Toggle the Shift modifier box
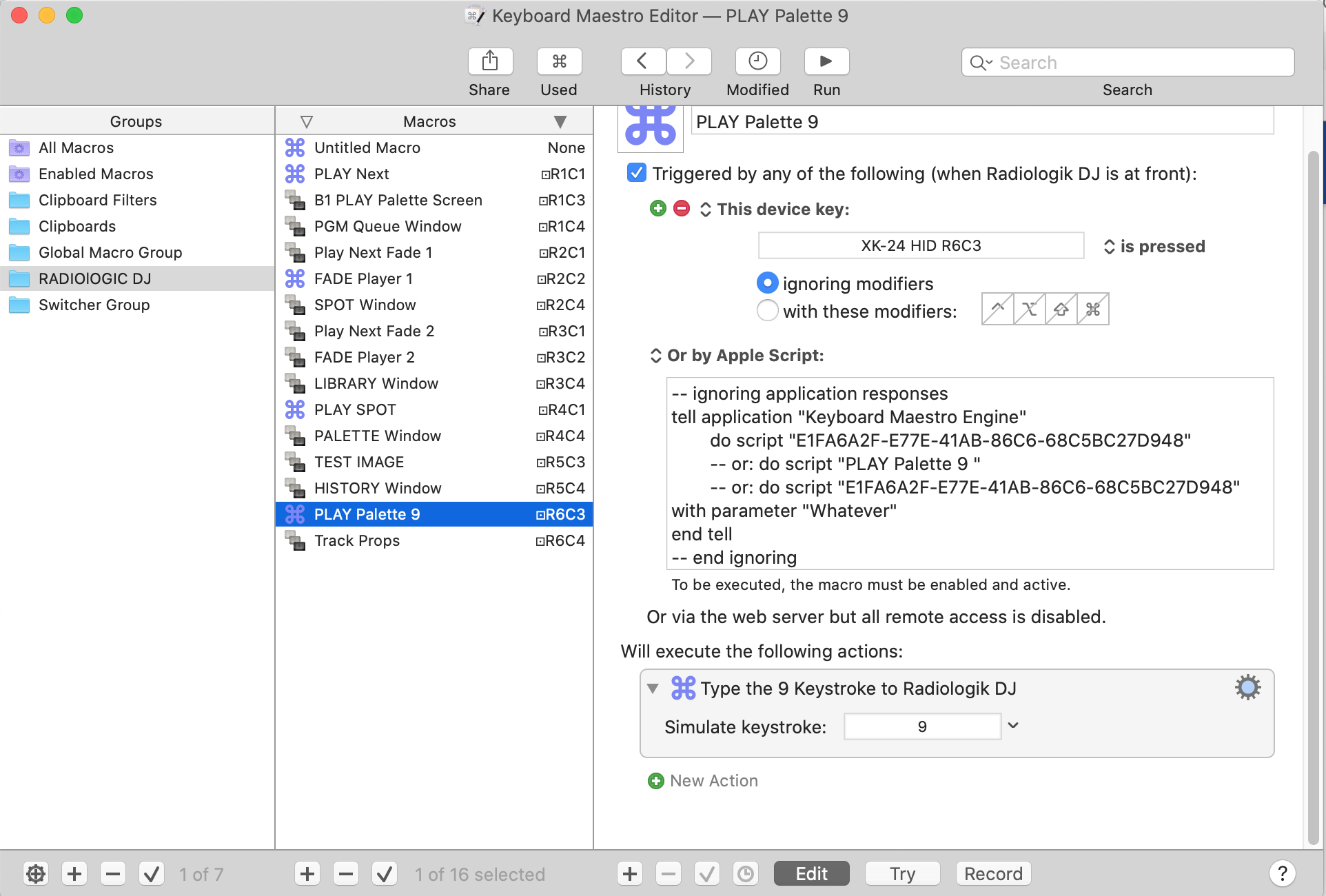This screenshot has height=896, width=1326. click(x=1061, y=309)
